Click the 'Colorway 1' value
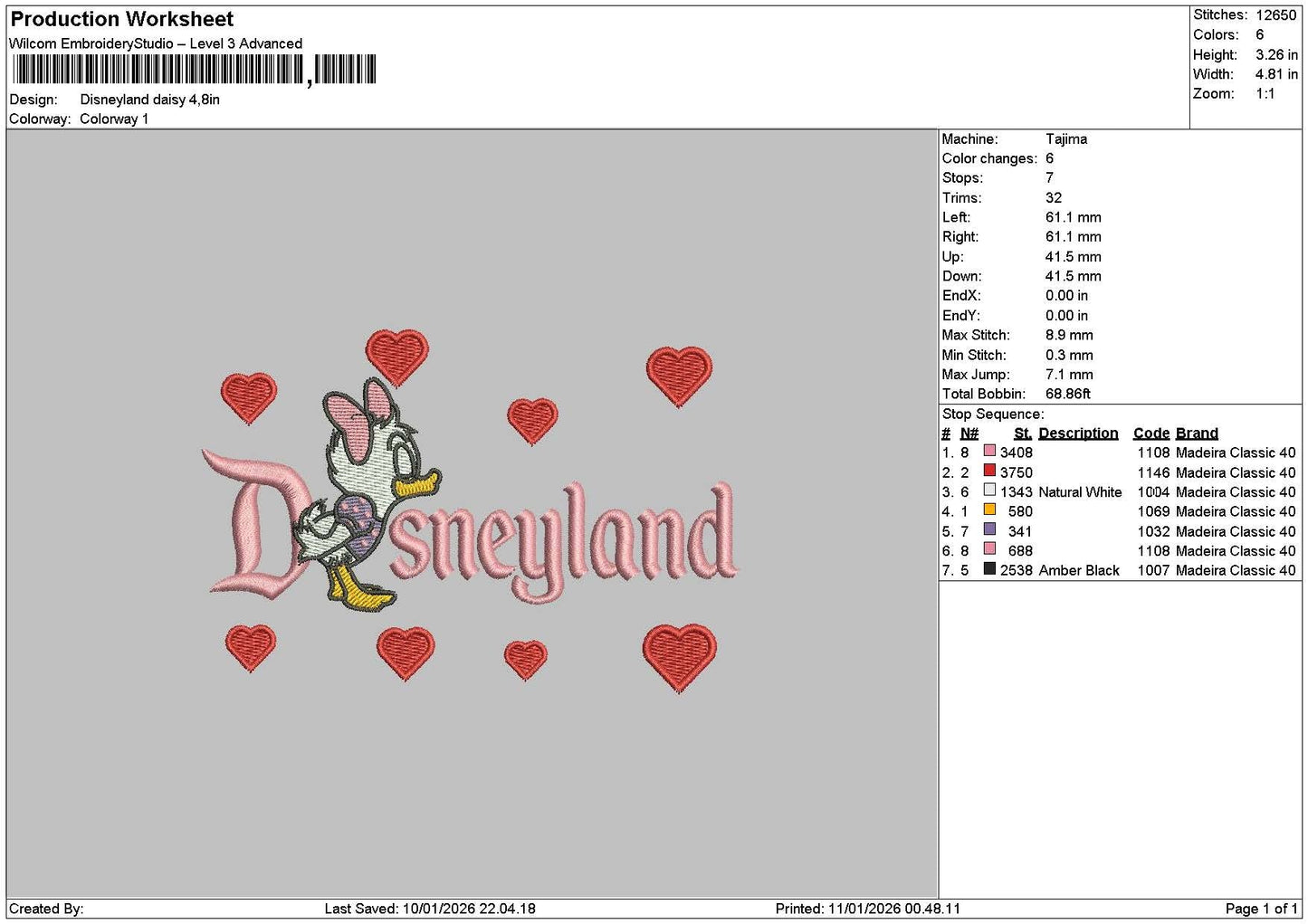The height and width of the screenshot is (924, 1308). [x=114, y=119]
